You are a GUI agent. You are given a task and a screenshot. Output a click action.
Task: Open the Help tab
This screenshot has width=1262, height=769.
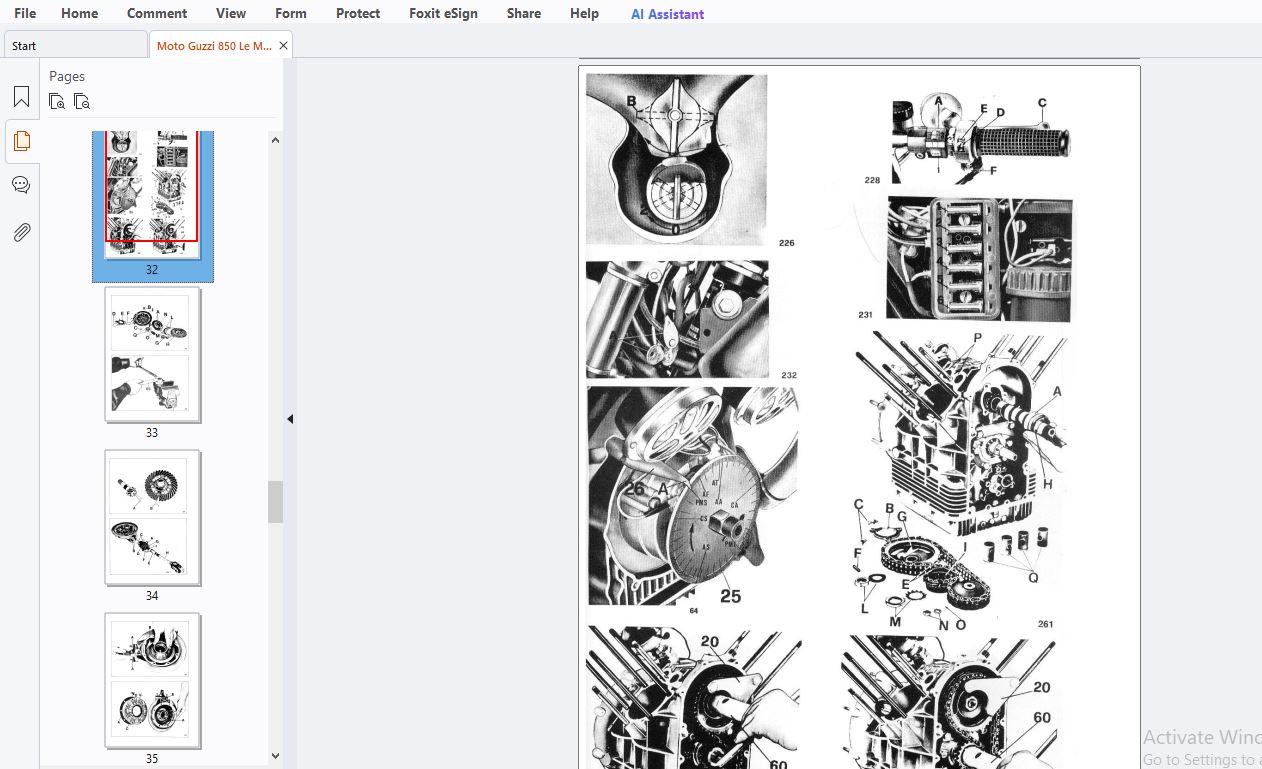coord(584,13)
